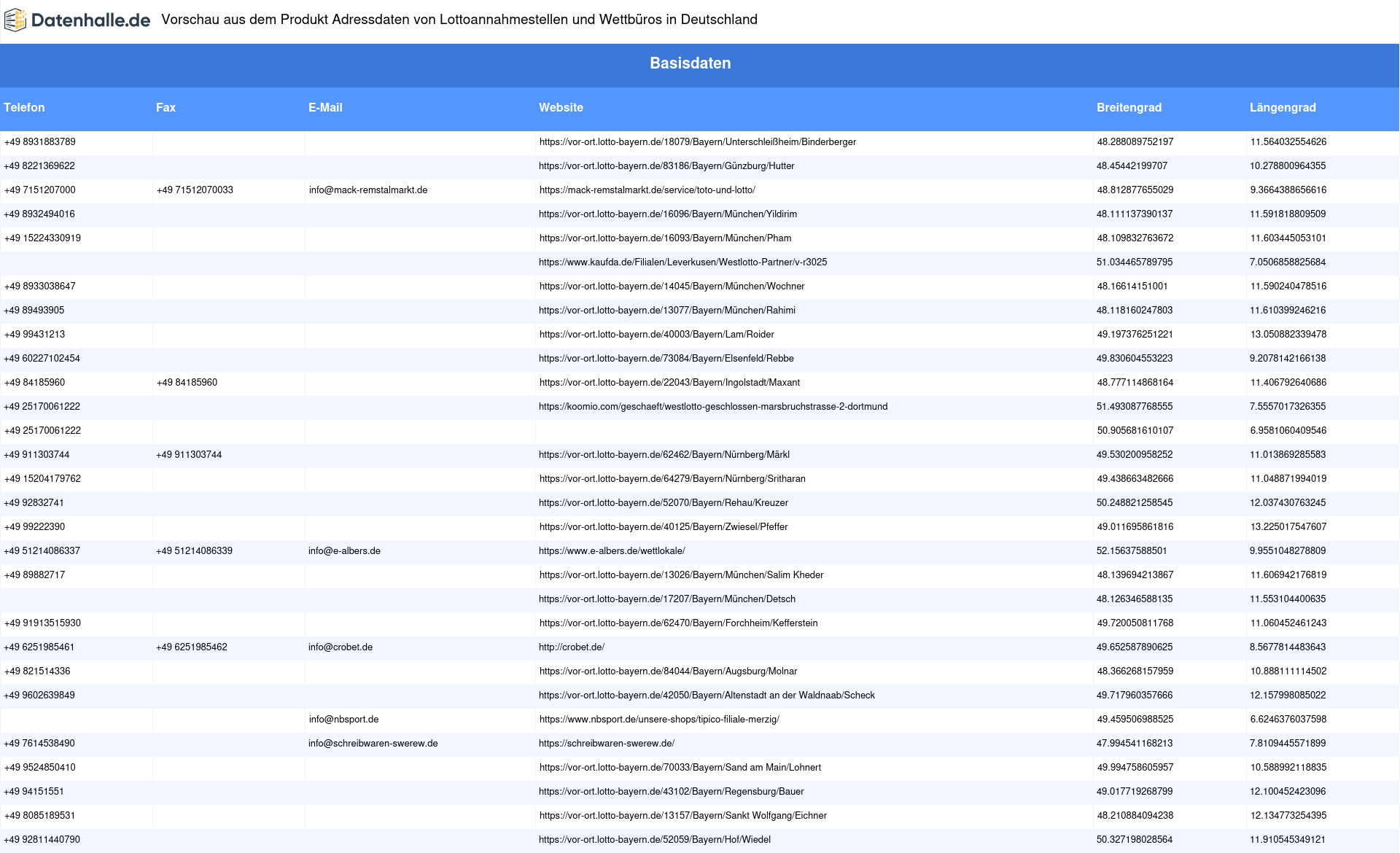The width and height of the screenshot is (1400, 853).
Task: Select the Längengrad column header
Action: pos(1283,107)
